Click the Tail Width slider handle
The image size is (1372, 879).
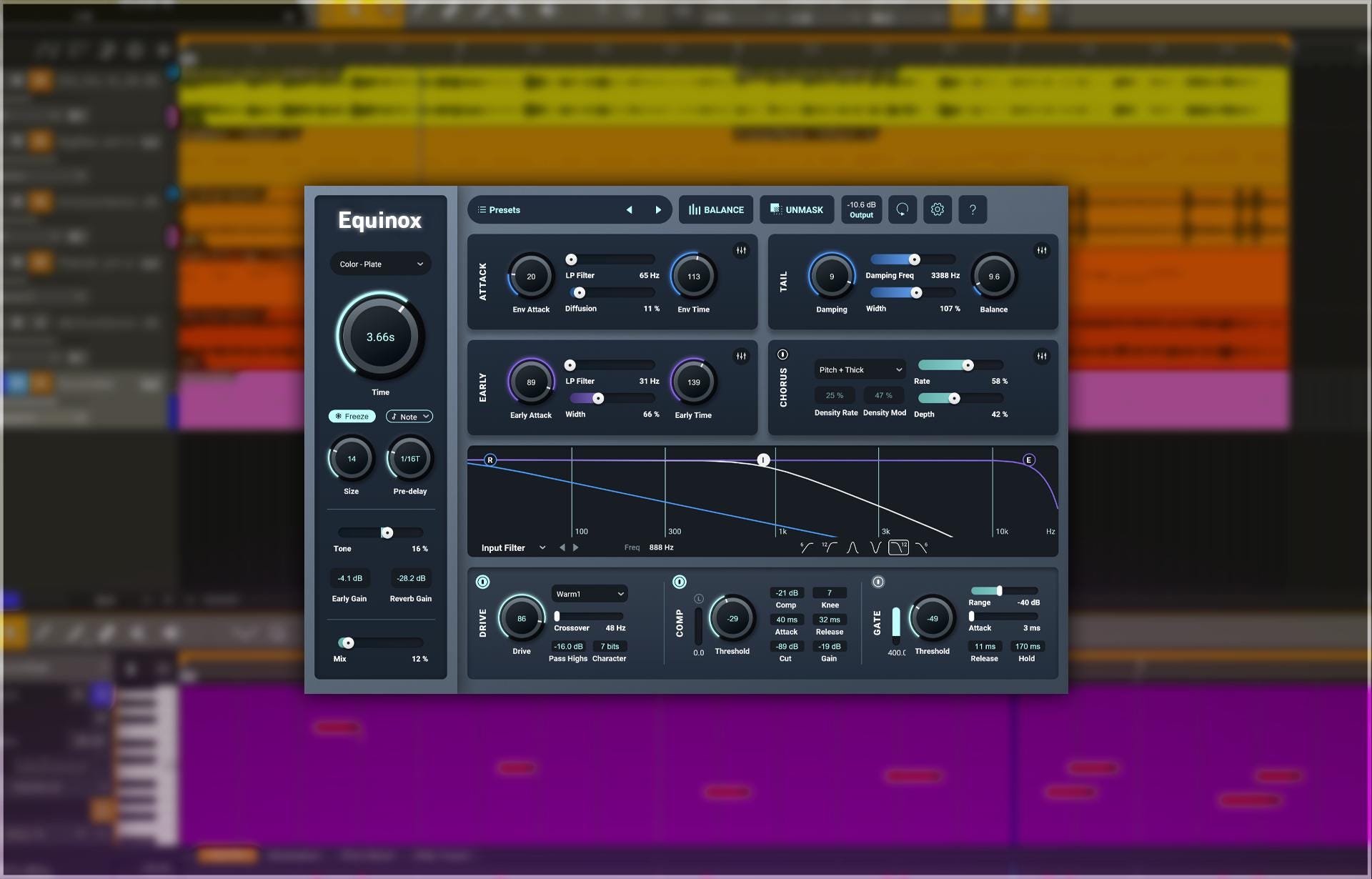pos(916,292)
